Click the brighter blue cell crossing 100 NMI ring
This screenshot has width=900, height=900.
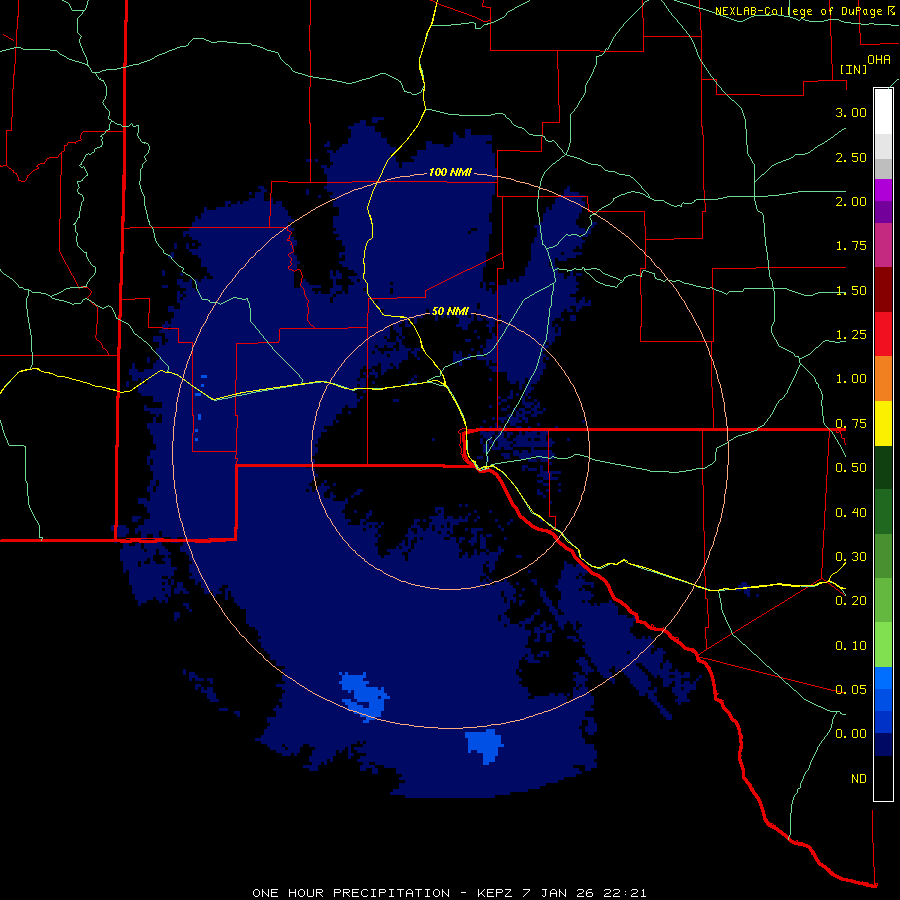pyautogui.click(x=364, y=696)
